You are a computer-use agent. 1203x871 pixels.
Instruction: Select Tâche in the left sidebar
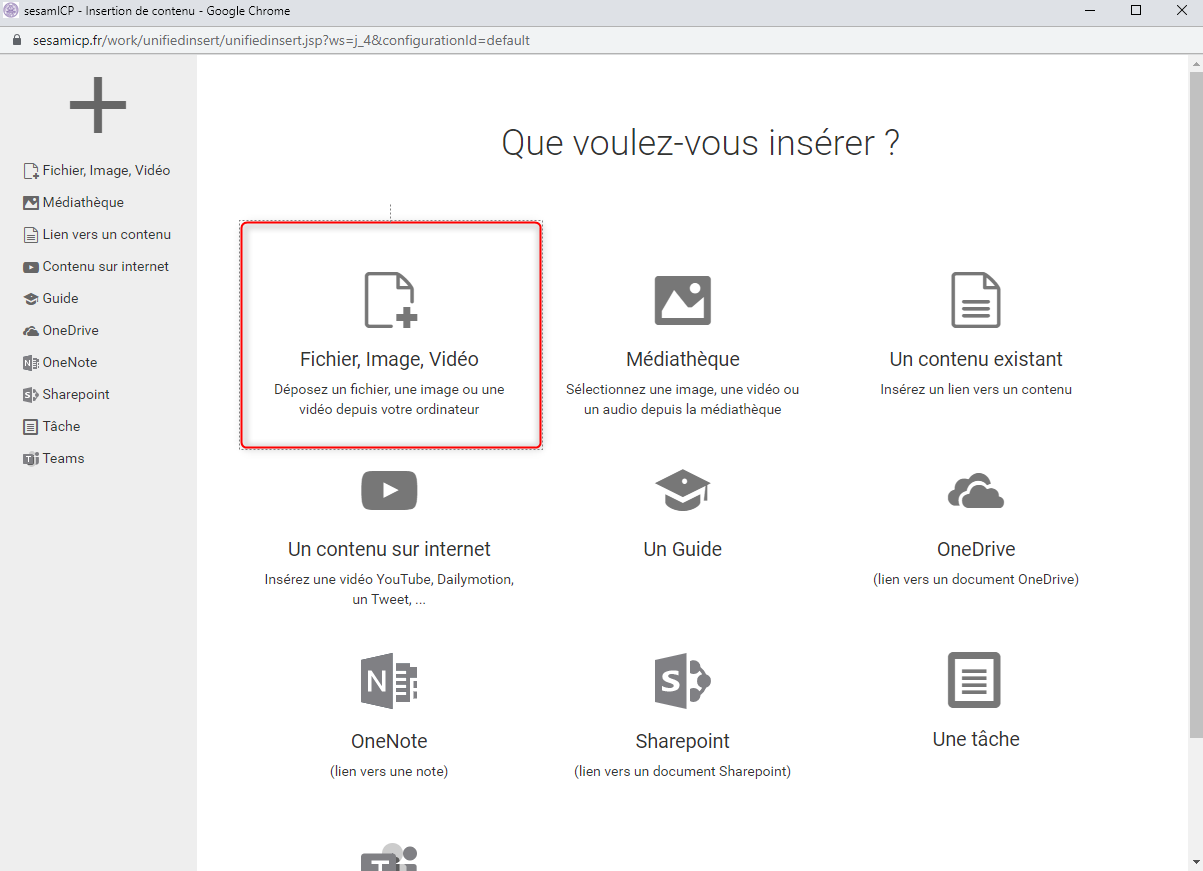(61, 426)
